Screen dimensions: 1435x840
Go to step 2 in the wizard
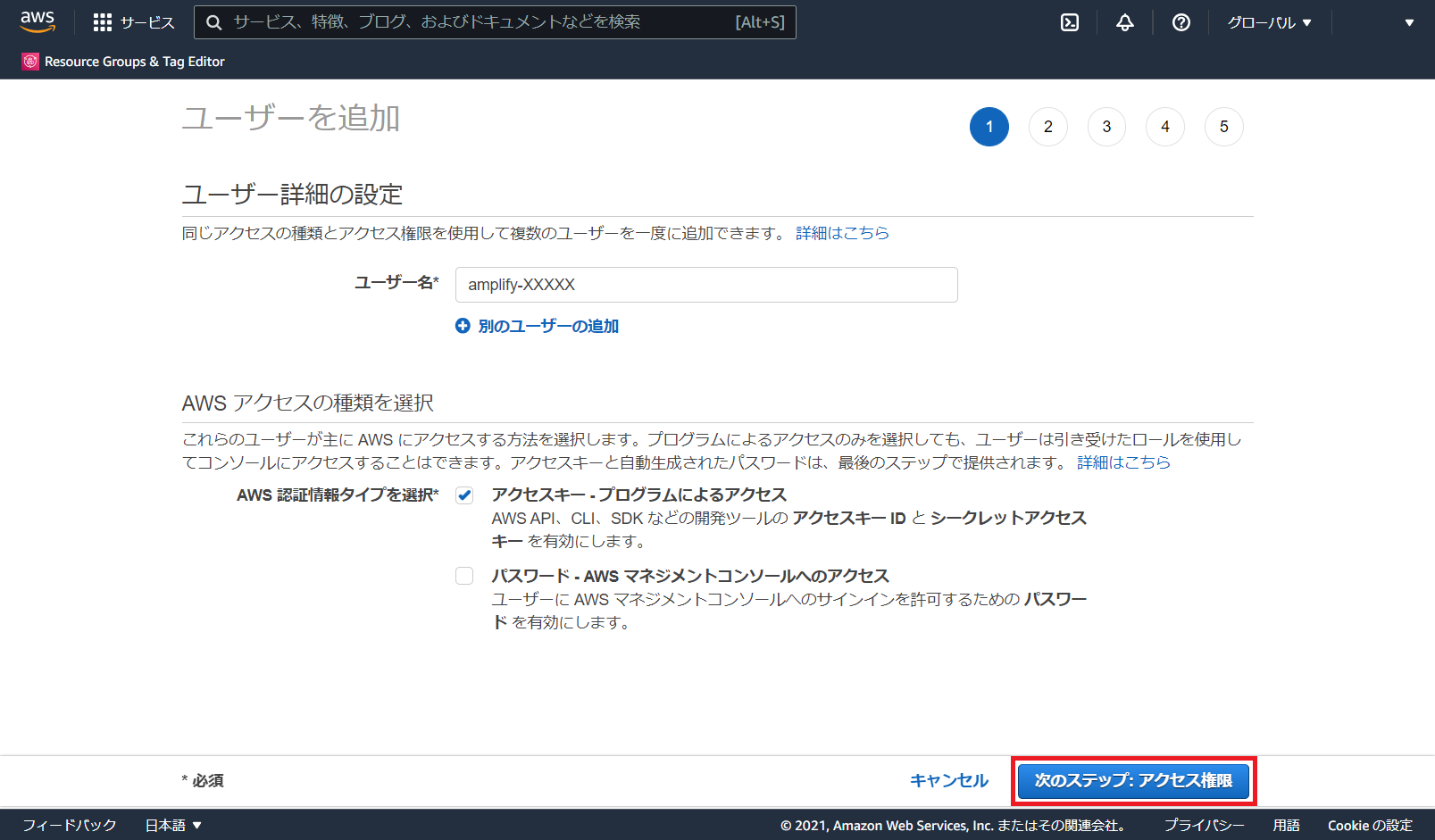[x=1047, y=127]
